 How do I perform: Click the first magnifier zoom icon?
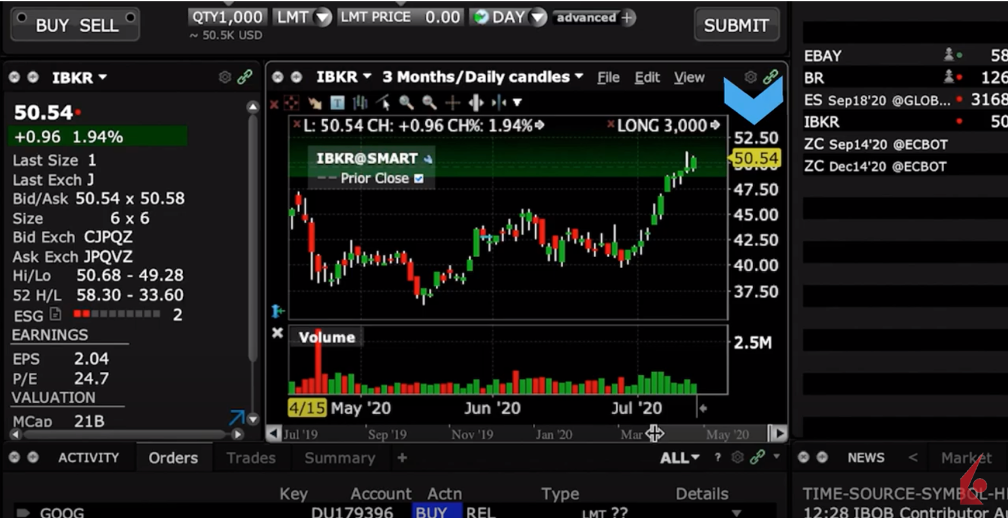coord(406,102)
